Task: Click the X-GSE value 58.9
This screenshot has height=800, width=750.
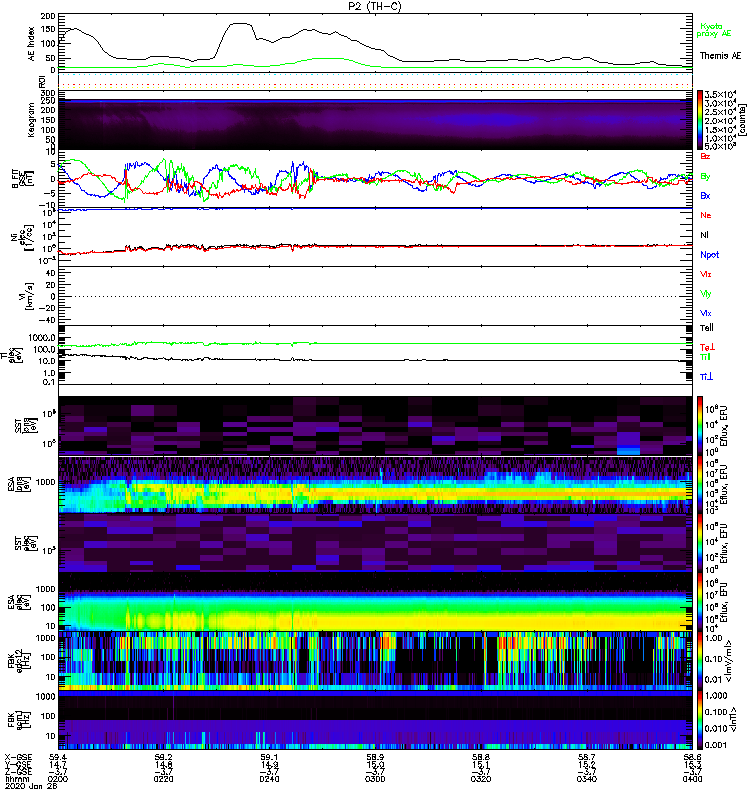Action: point(375,758)
